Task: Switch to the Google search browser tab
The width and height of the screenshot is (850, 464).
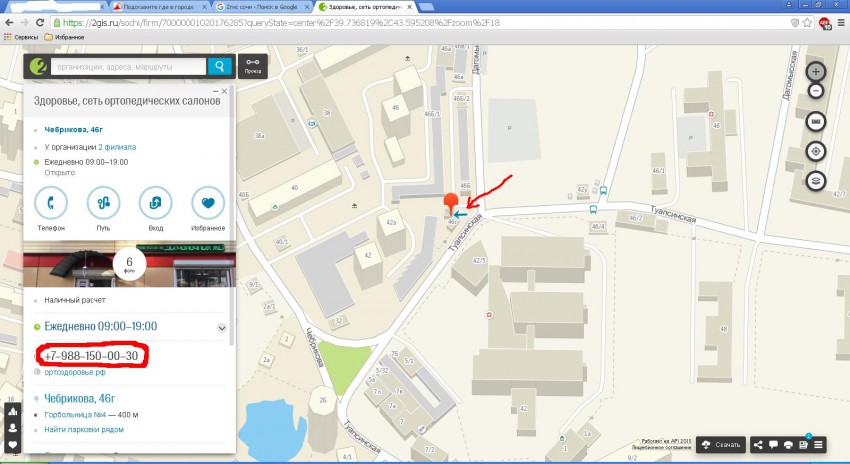Action: point(261,7)
